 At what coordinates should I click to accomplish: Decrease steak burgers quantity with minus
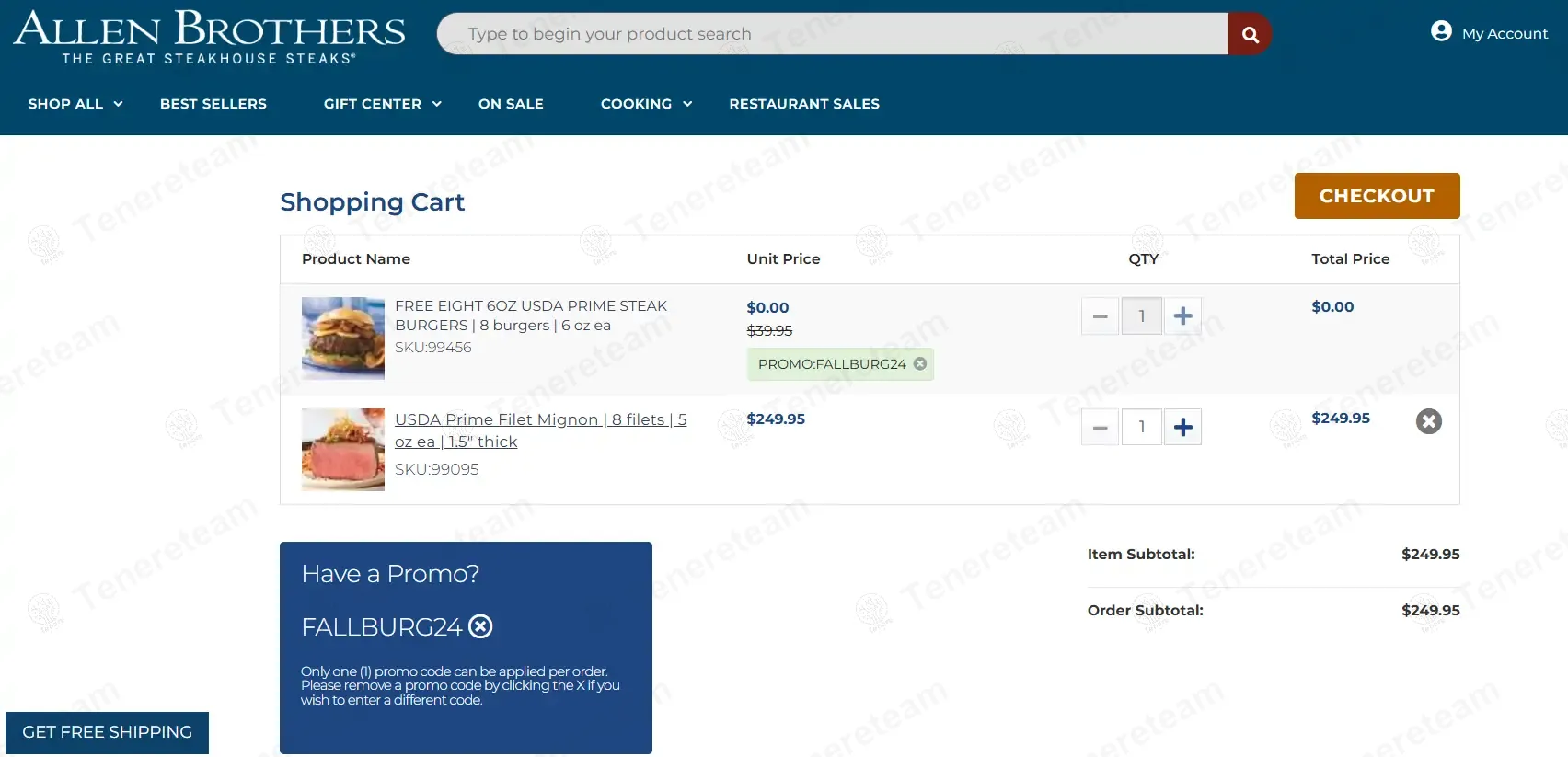pyautogui.click(x=1100, y=316)
